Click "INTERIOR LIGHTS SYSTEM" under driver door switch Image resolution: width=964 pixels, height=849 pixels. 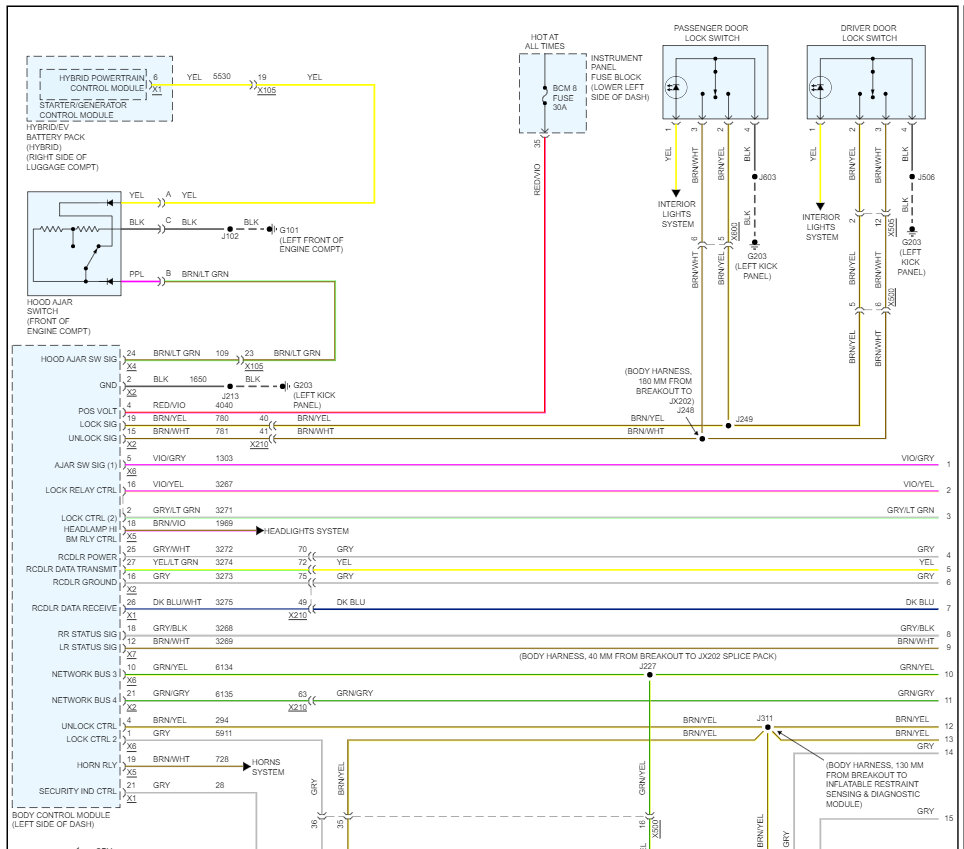point(821,227)
